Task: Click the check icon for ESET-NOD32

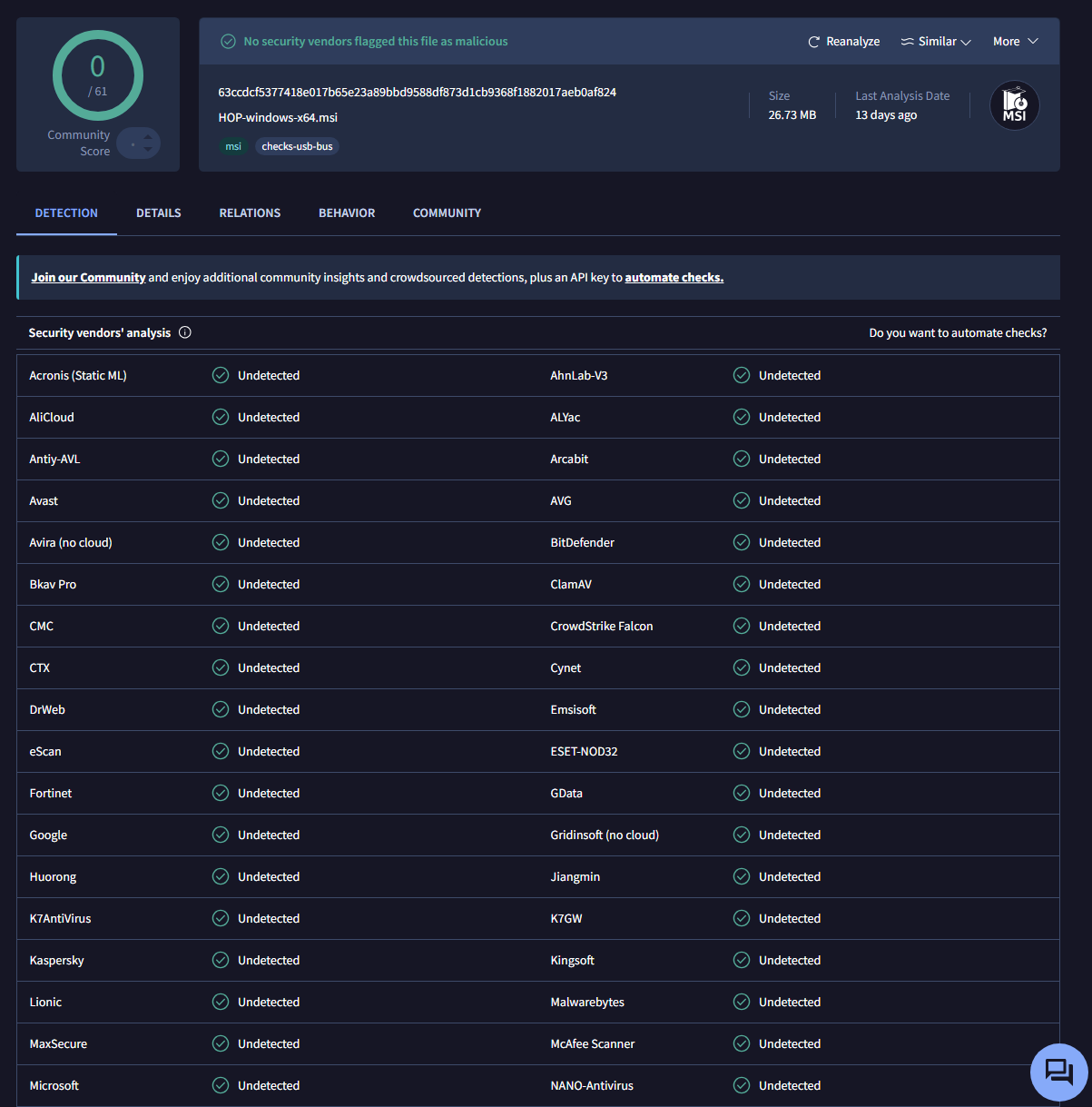Action: point(742,751)
